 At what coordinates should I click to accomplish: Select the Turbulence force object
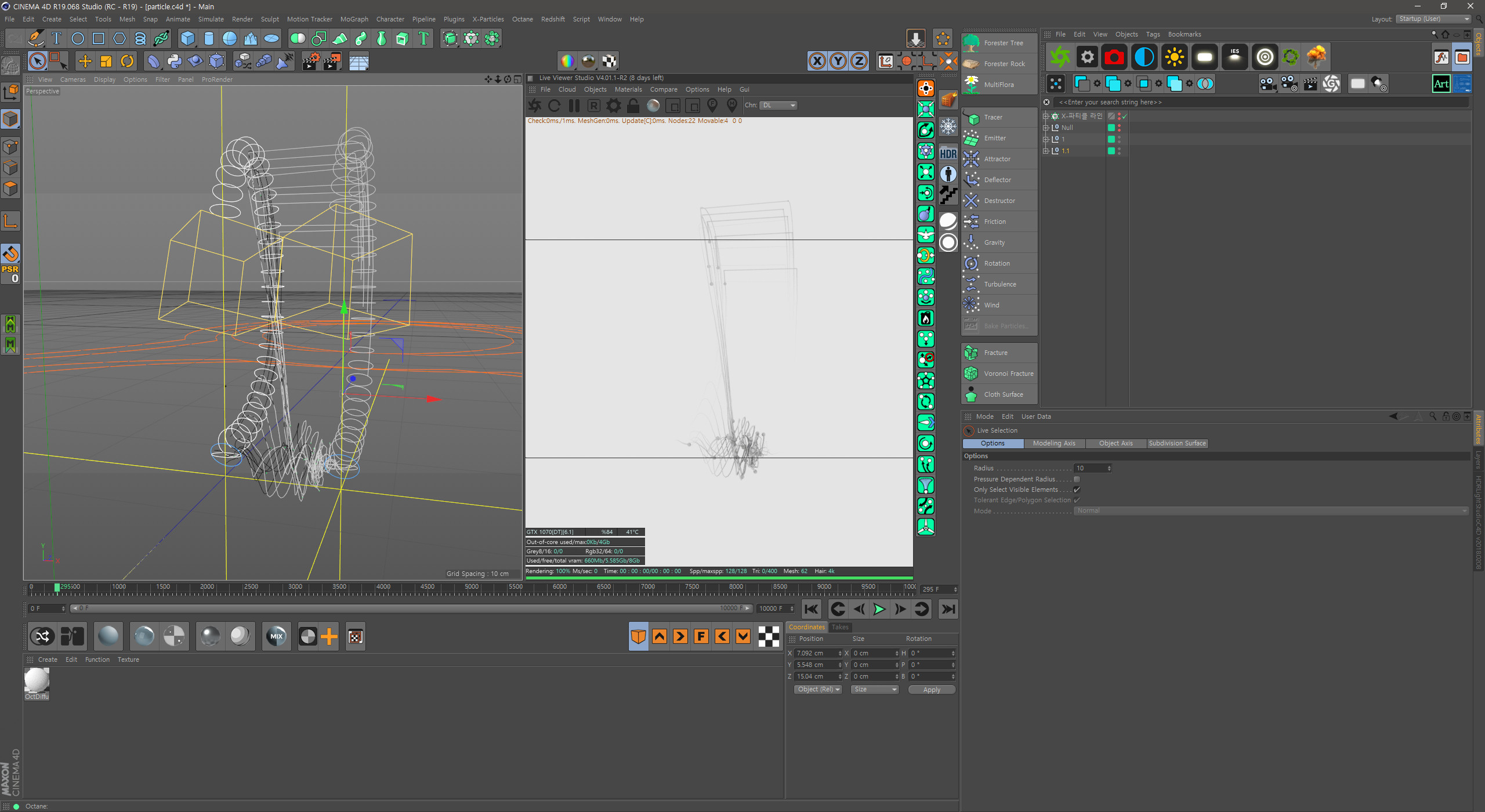coord(999,284)
